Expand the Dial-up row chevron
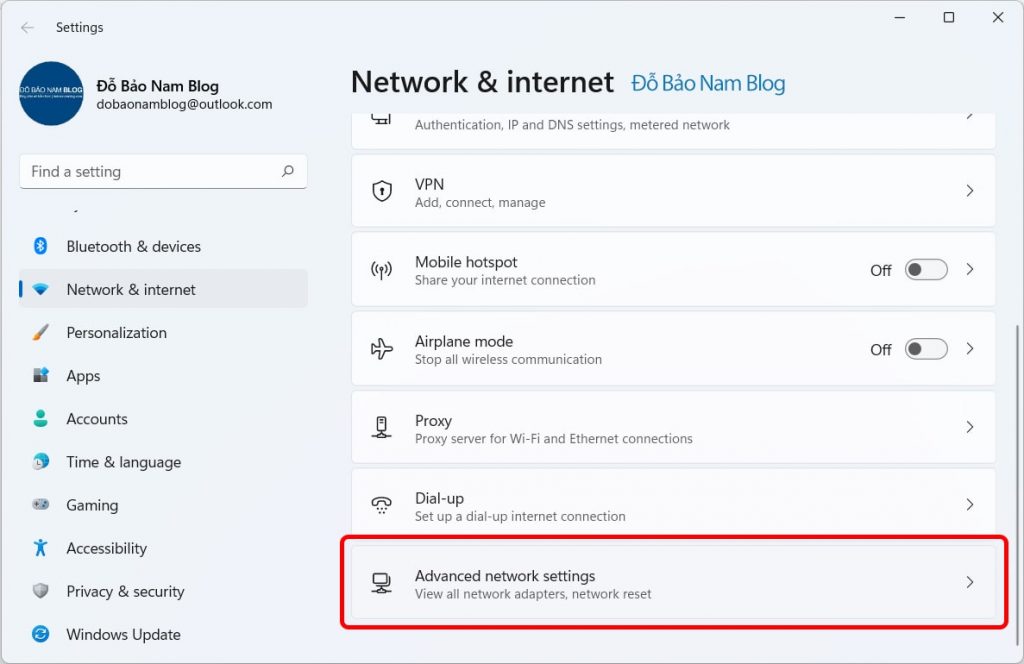1024x664 pixels. click(970, 504)
